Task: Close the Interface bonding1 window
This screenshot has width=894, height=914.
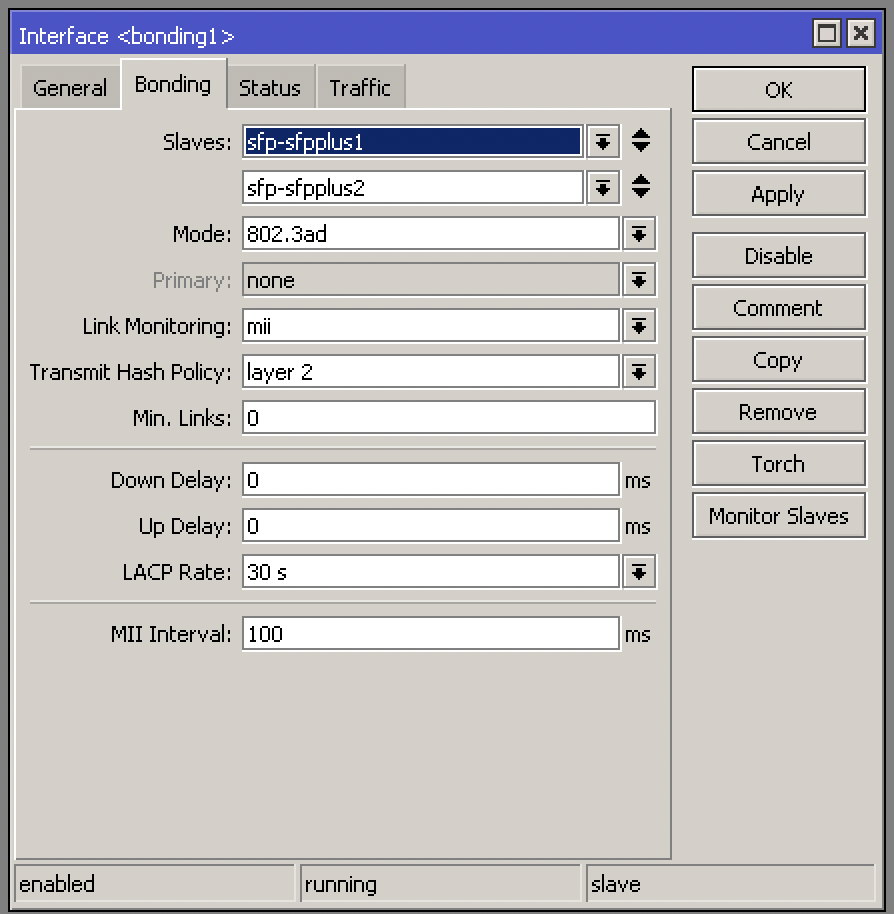Action: tap(861, 33)
